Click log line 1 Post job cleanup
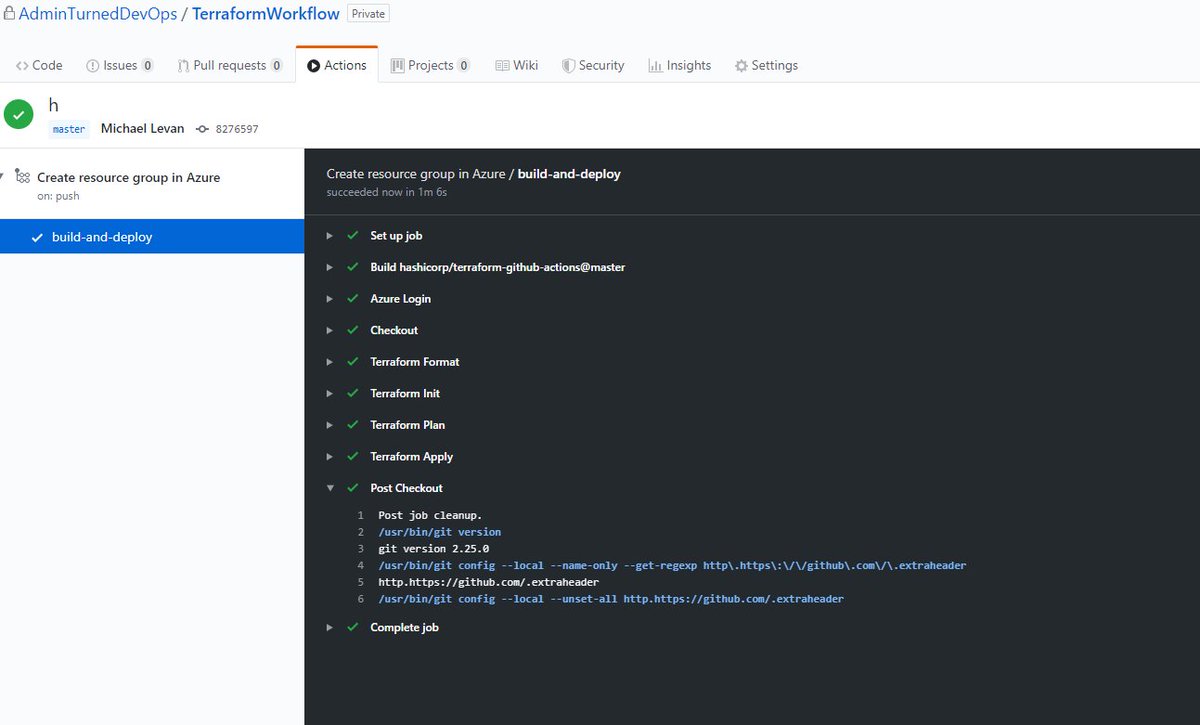The width and height of the screenshot is (1200, 725). 430,515
